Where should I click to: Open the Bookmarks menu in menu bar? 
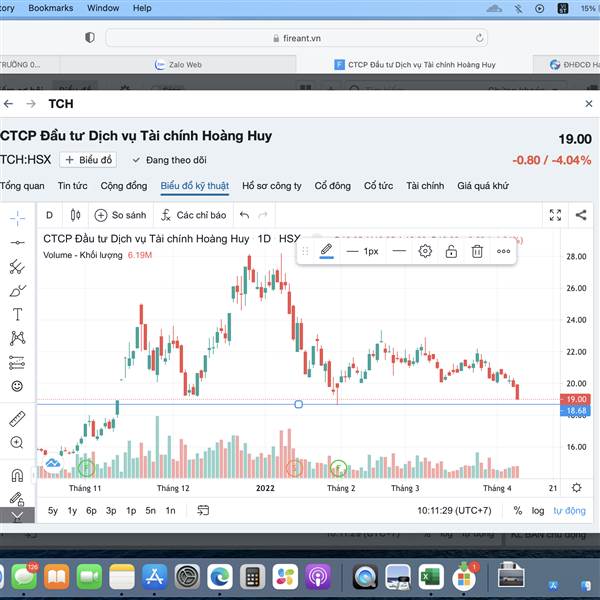click(51, 8)
